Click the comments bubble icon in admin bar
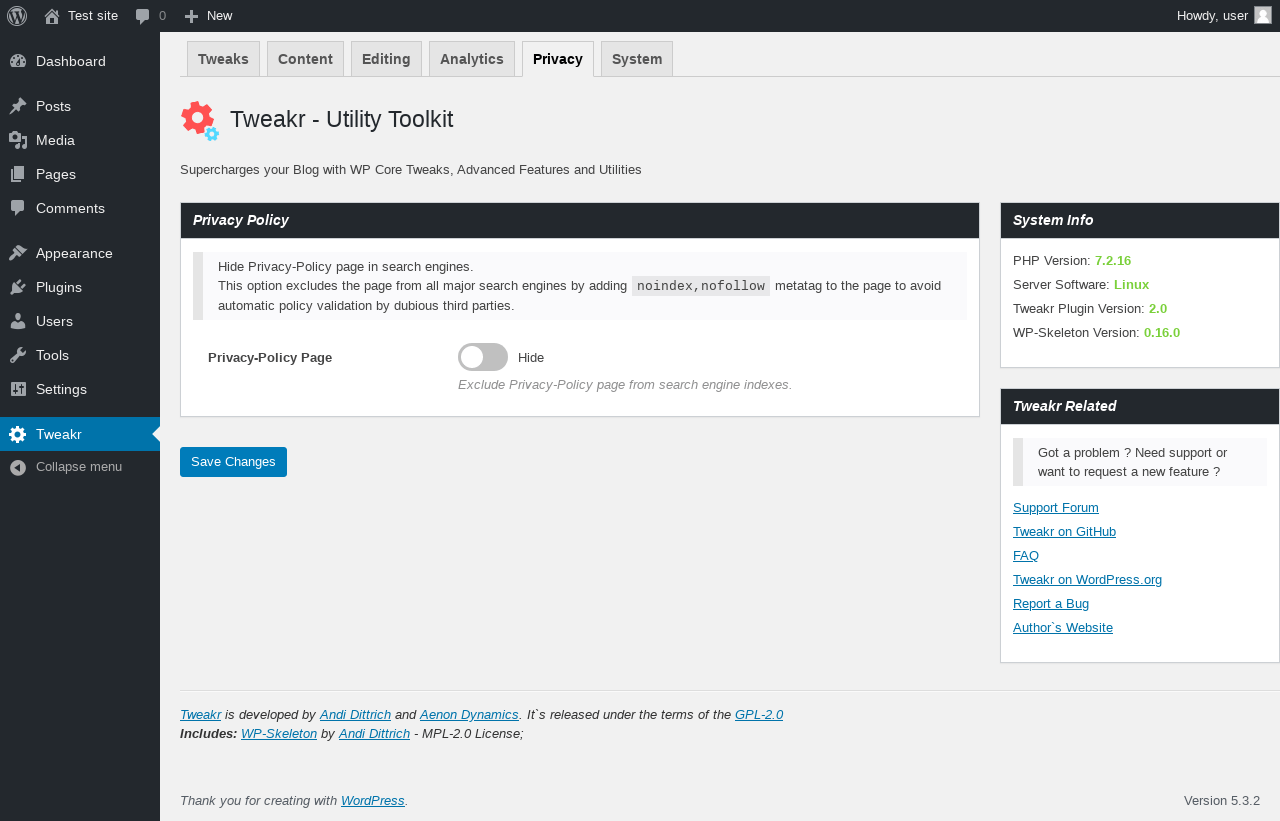This screenshot has height=821, width=1280. tap(143, 16)
